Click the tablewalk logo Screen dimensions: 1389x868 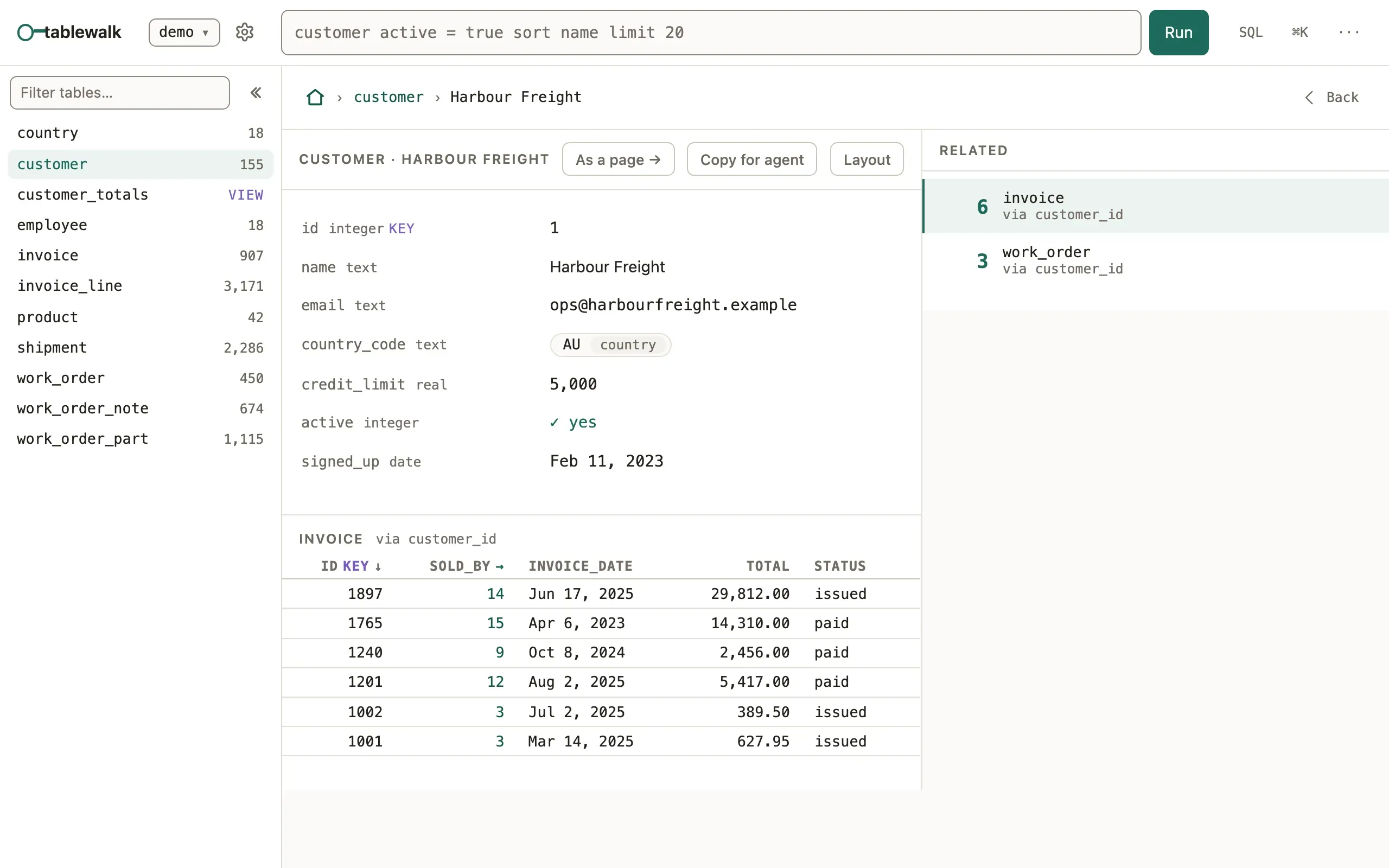point(69,32)
